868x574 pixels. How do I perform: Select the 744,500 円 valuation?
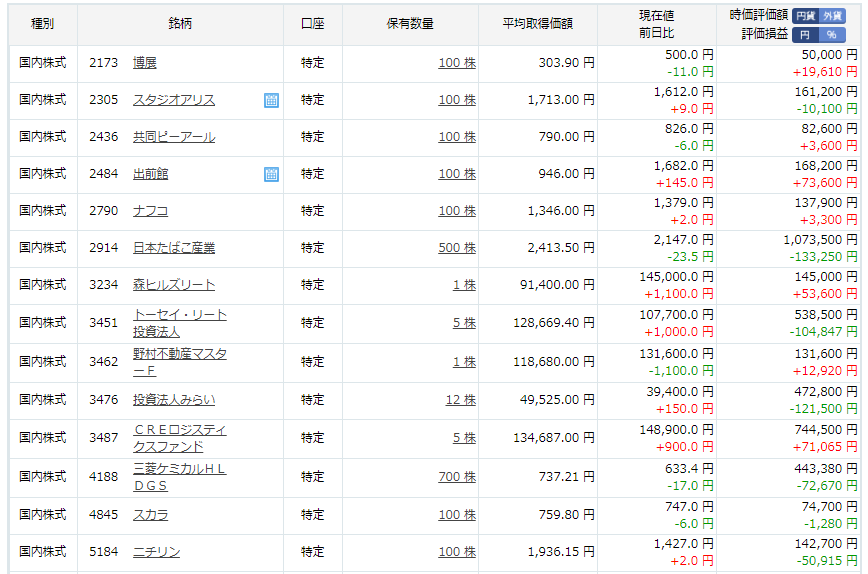tap(826, 430)
